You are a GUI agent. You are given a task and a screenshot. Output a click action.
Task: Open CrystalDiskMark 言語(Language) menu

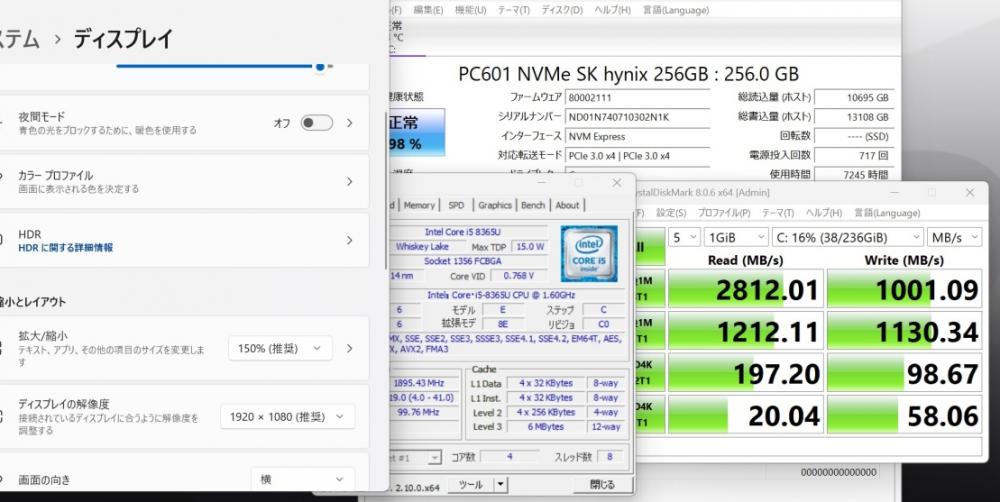coord(887,213)
